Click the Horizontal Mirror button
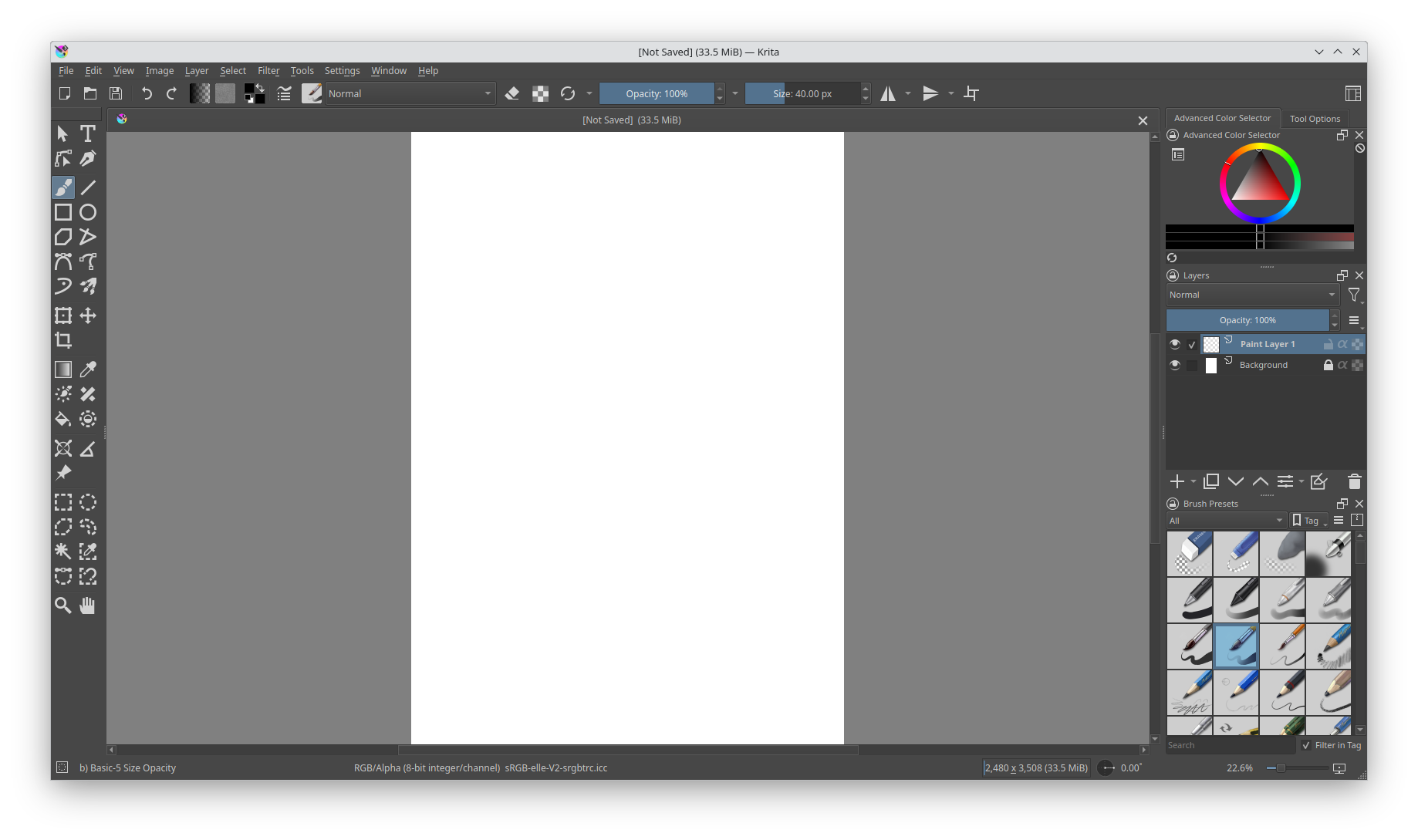 (889, 93)
